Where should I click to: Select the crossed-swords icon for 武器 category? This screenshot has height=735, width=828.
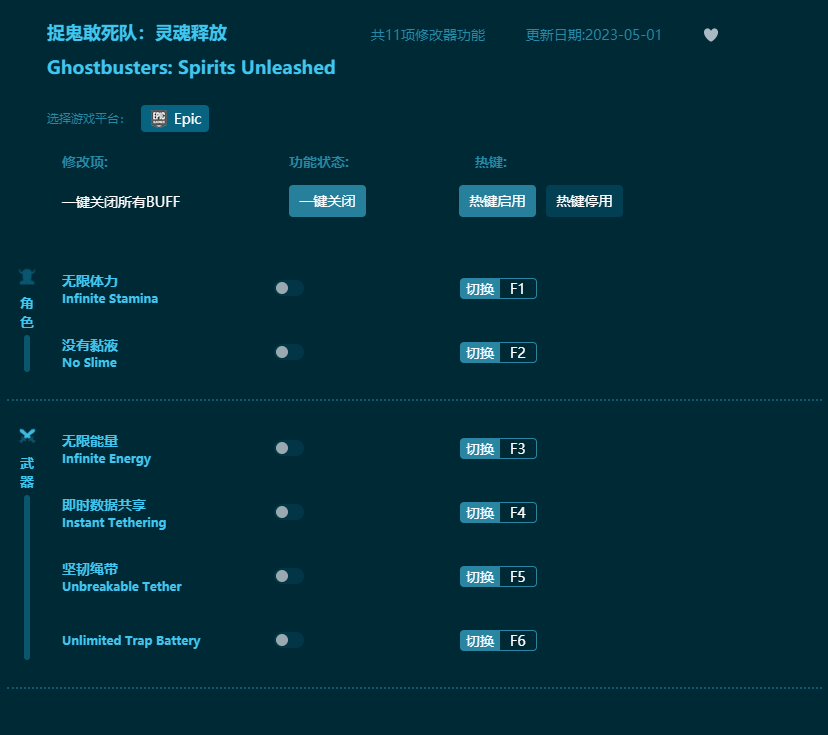(26, 436)
